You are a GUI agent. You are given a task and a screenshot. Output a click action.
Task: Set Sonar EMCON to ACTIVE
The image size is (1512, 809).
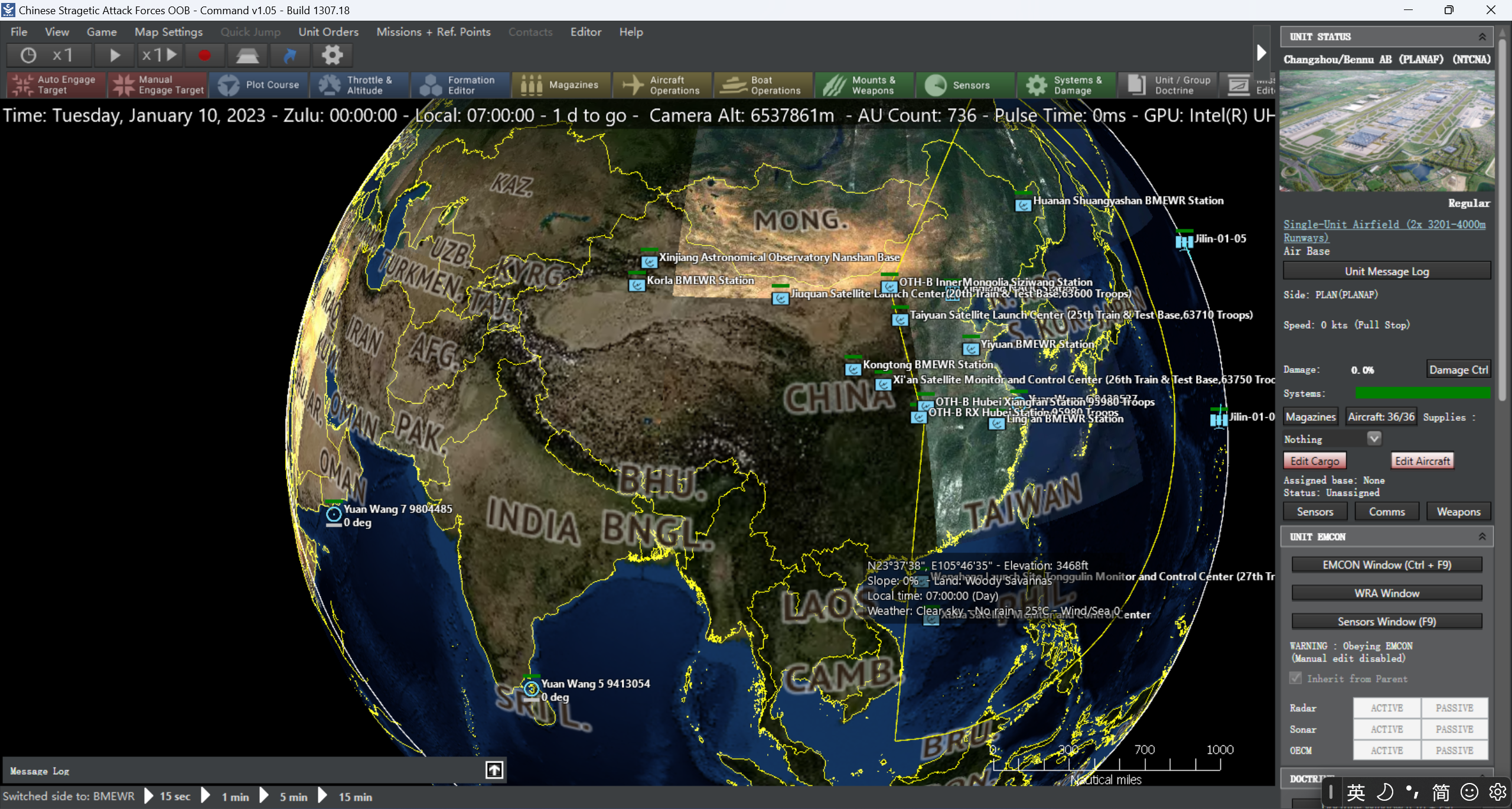click(x=1387, y=729)
